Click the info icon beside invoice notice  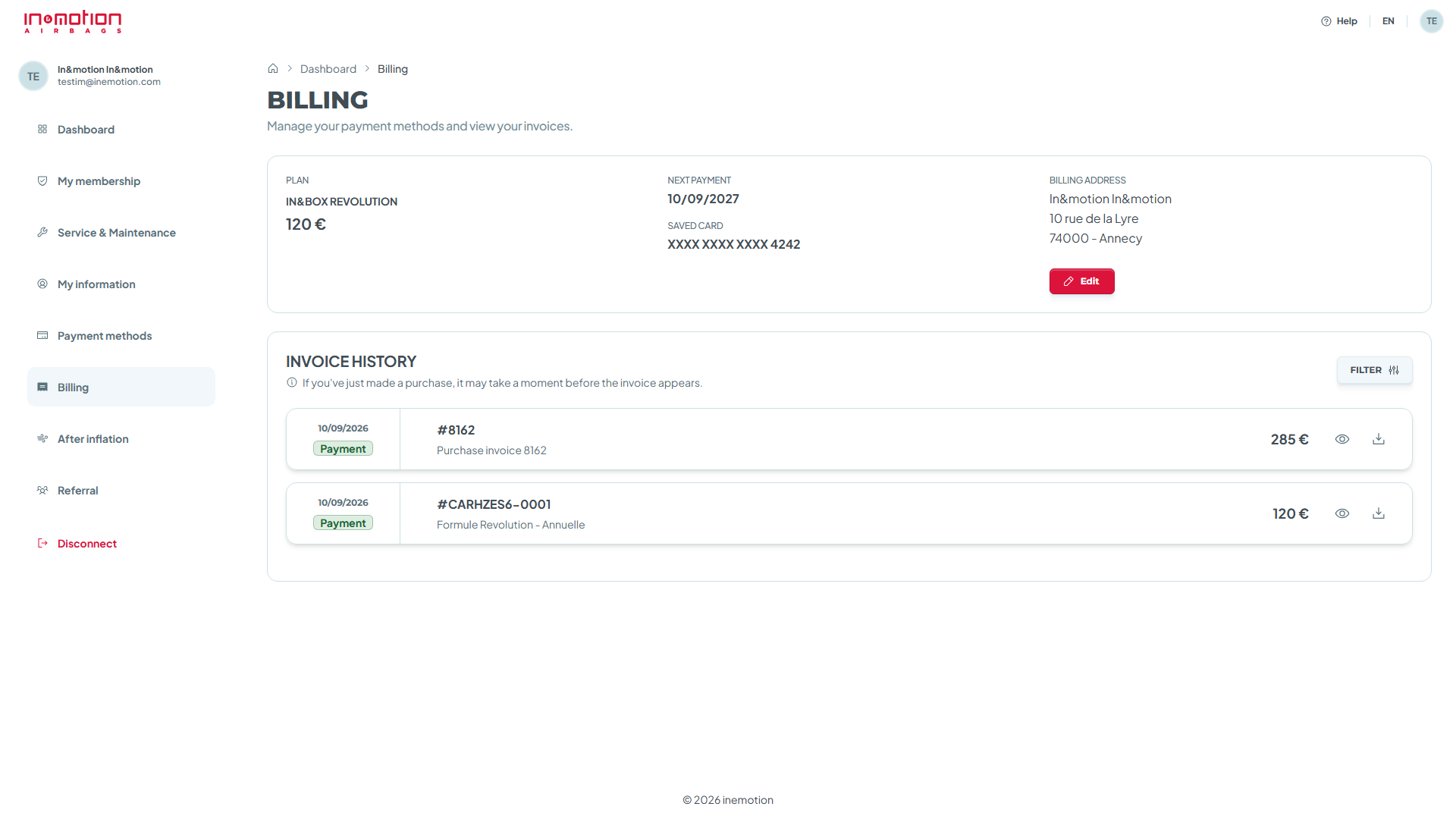(x=292, y=383)
